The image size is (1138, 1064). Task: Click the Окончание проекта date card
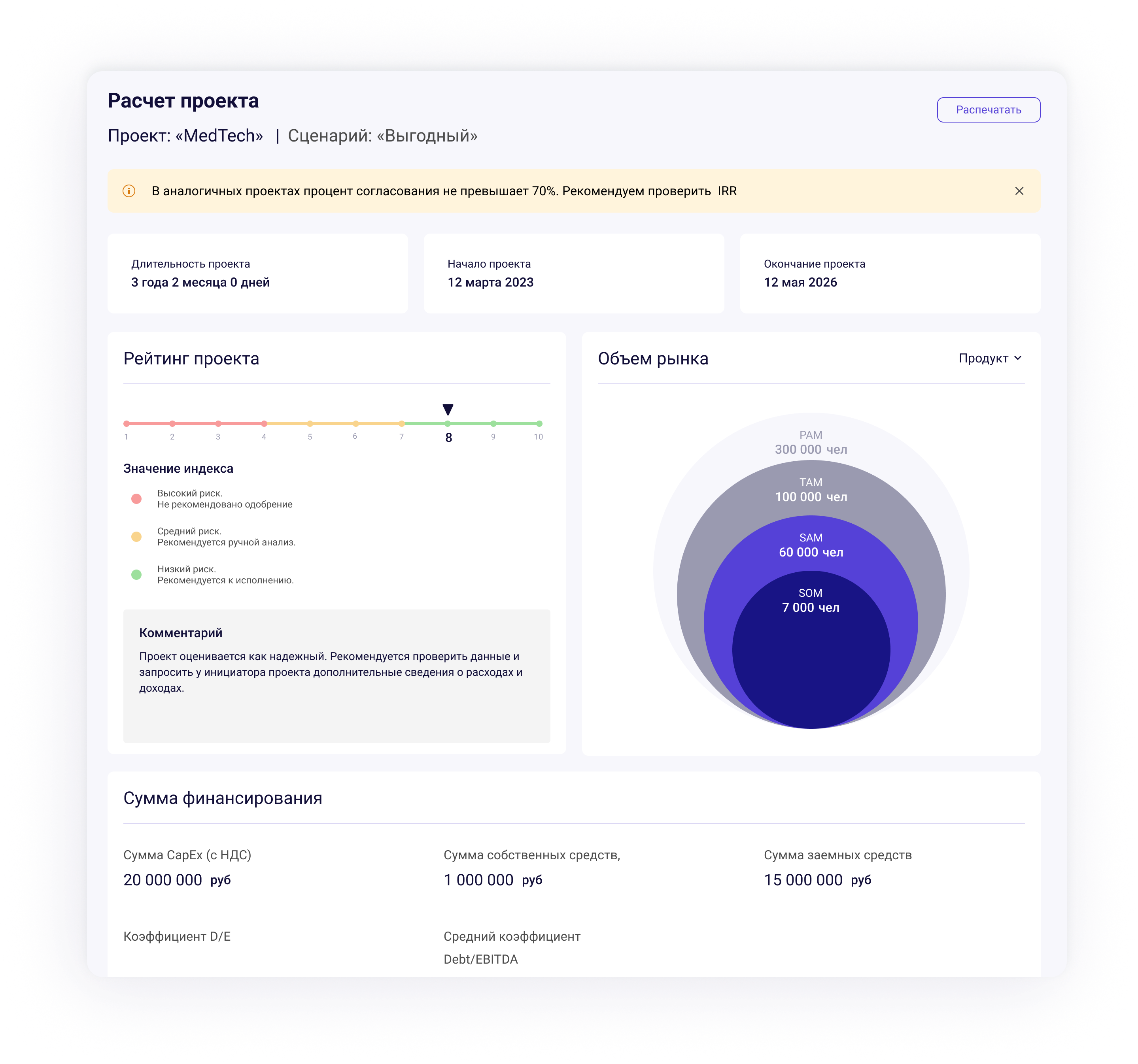point(890,274)
